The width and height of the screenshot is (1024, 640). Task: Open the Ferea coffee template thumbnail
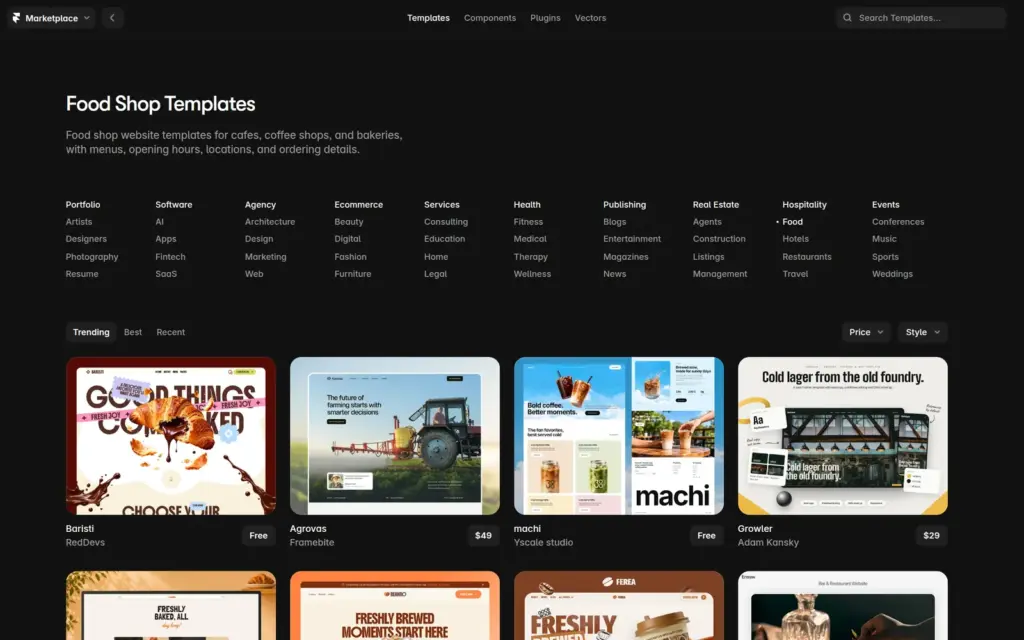click(618, 605)
